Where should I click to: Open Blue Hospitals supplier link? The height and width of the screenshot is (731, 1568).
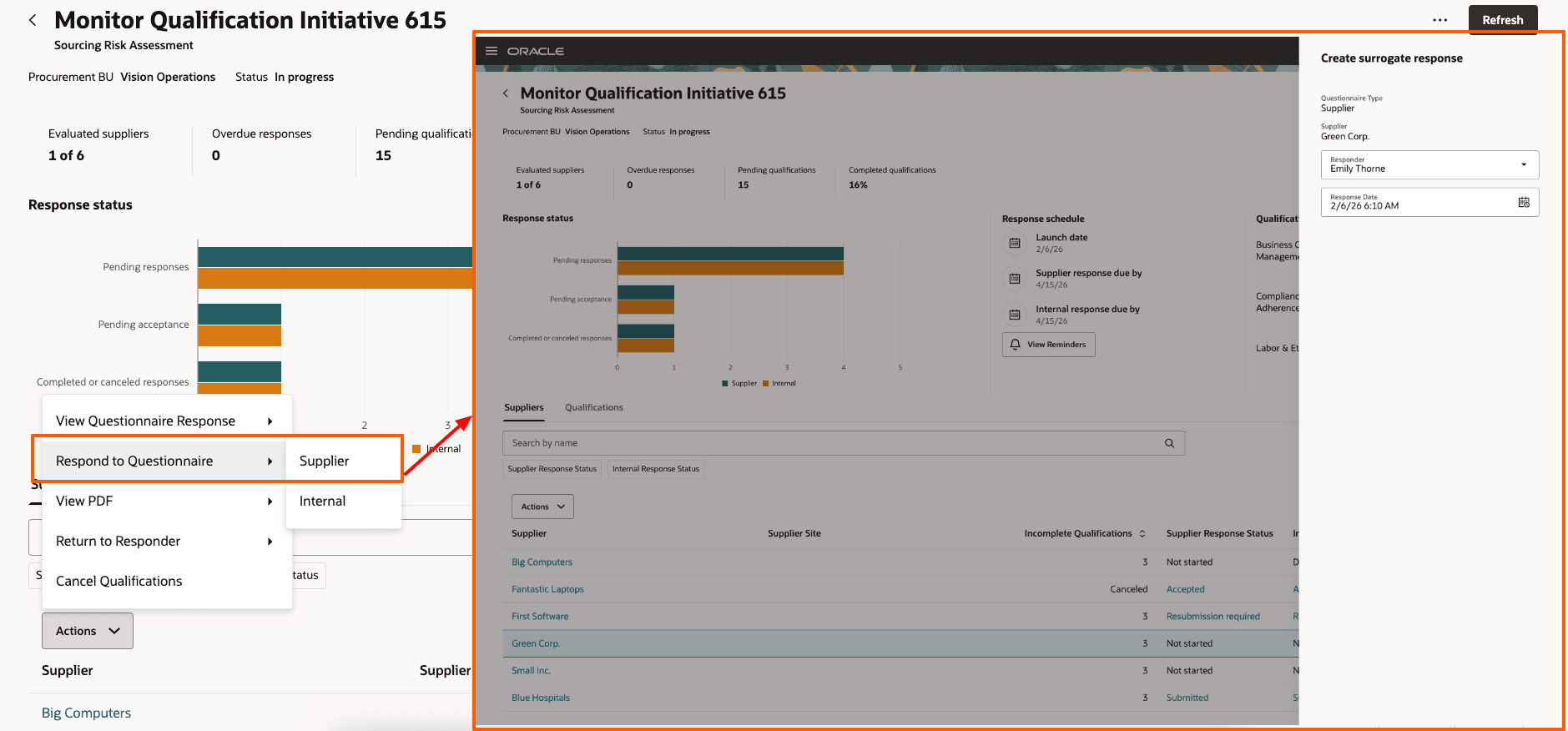click(x=541, y=698)
